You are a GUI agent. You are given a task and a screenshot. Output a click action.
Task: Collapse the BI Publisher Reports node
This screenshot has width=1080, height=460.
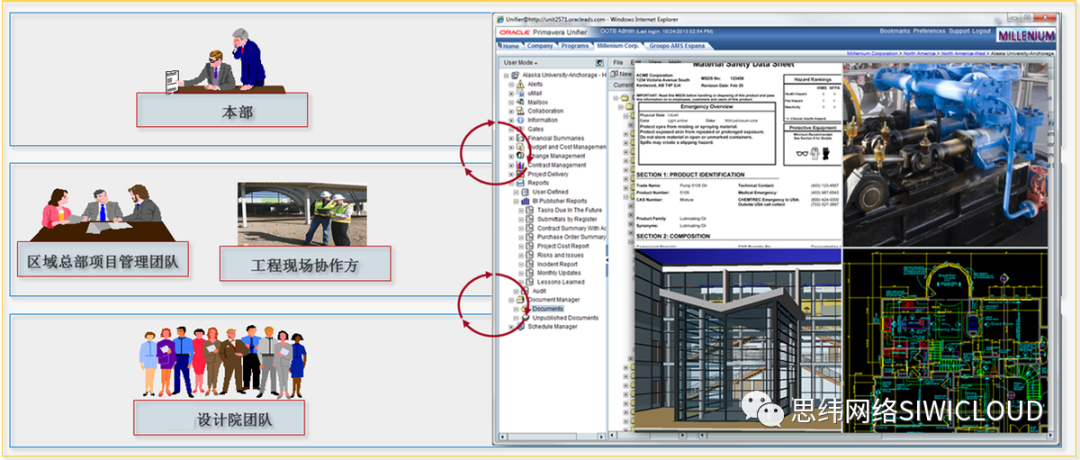coord(517,201)
